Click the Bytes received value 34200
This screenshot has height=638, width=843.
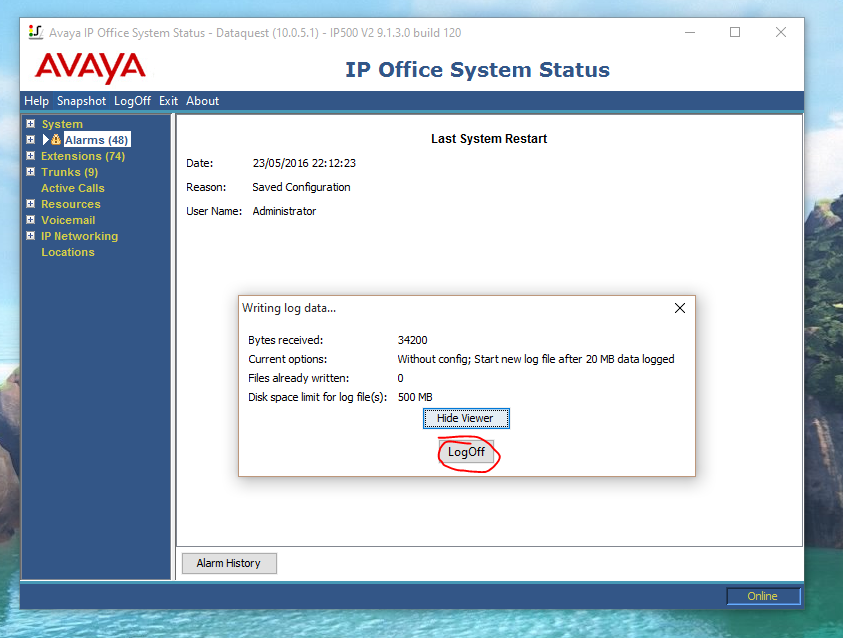(412, 340)
